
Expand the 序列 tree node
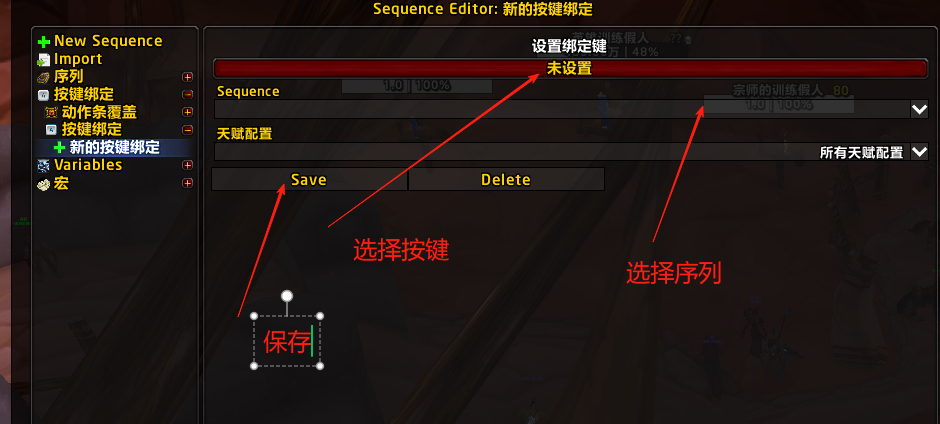pos(188,77)
